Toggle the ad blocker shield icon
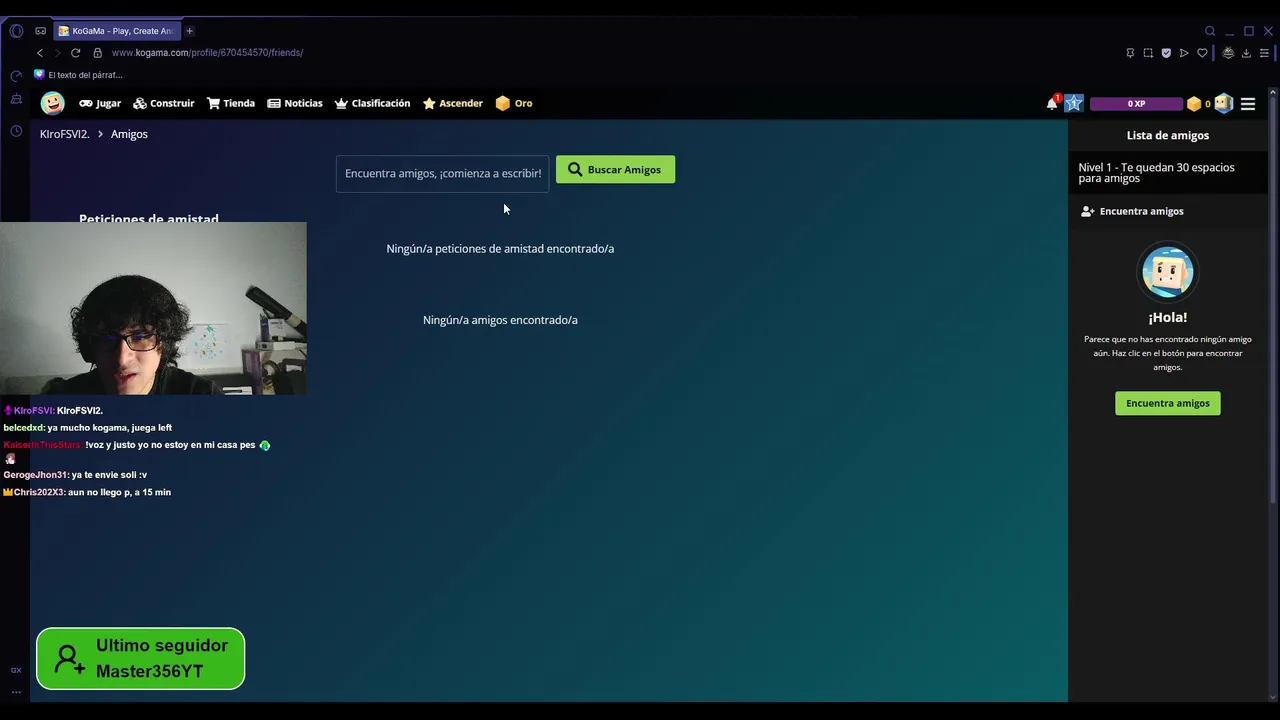Viewport: 1280px width, 720px height. pyautogui.click(x=1166, y=53)
